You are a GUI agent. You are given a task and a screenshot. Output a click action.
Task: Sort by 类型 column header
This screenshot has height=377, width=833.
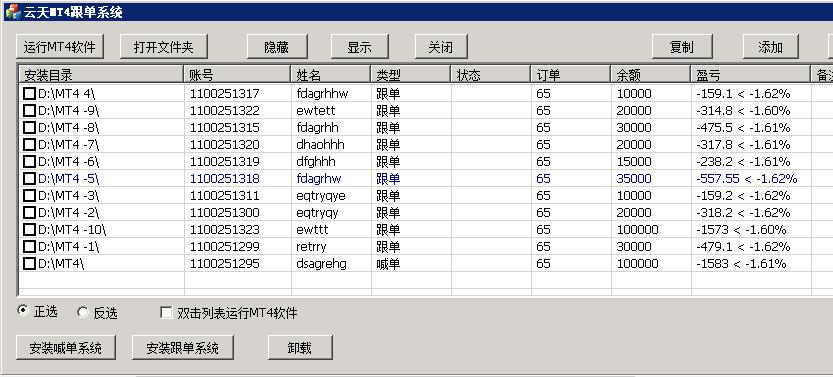tap(411, 75)
